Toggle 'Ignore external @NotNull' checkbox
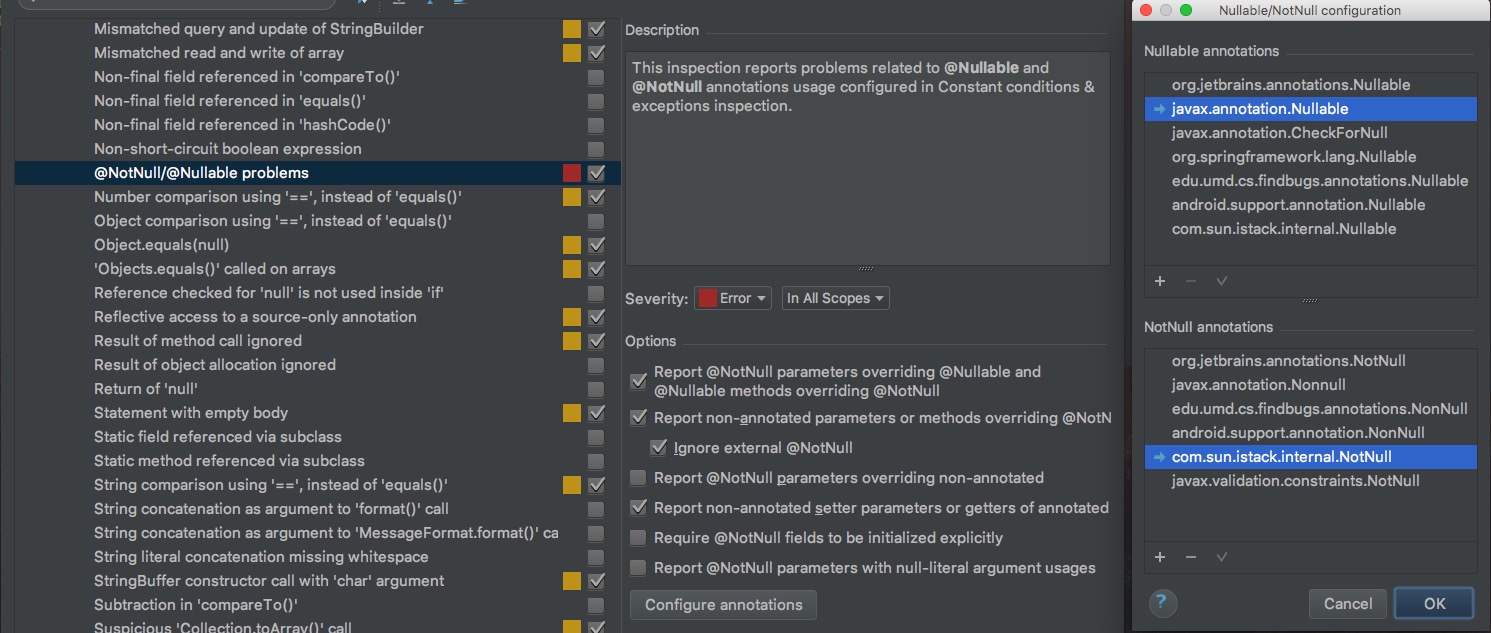This screenshot has height=633, width=1491. pos(658,448)
